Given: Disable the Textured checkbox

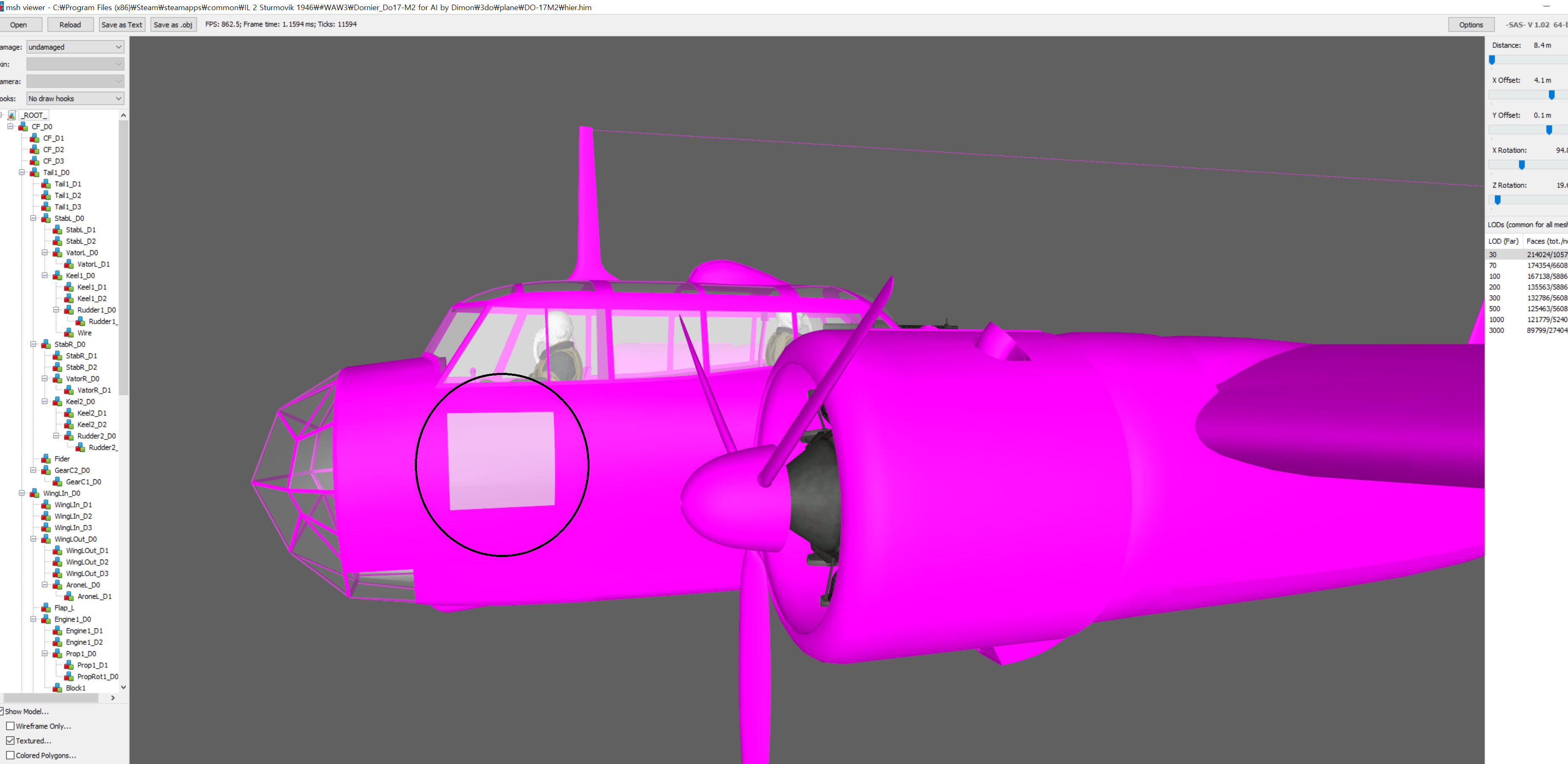Looking at the screenshot, I should (10, 740).
